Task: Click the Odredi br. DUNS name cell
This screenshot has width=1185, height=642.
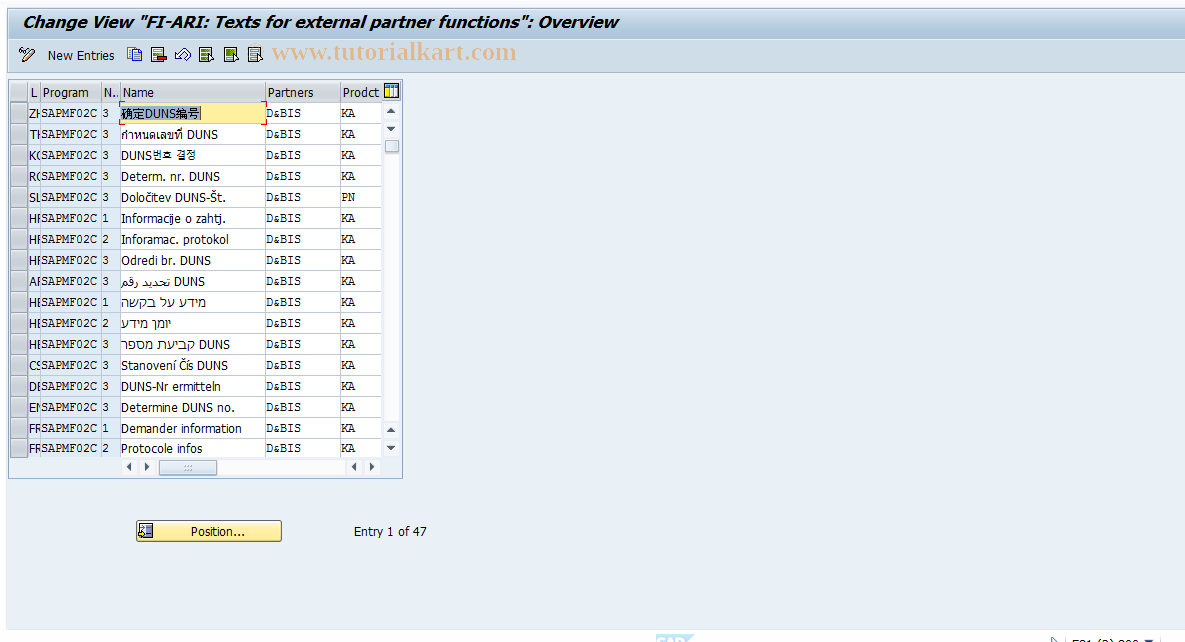Action: (193, 260)
